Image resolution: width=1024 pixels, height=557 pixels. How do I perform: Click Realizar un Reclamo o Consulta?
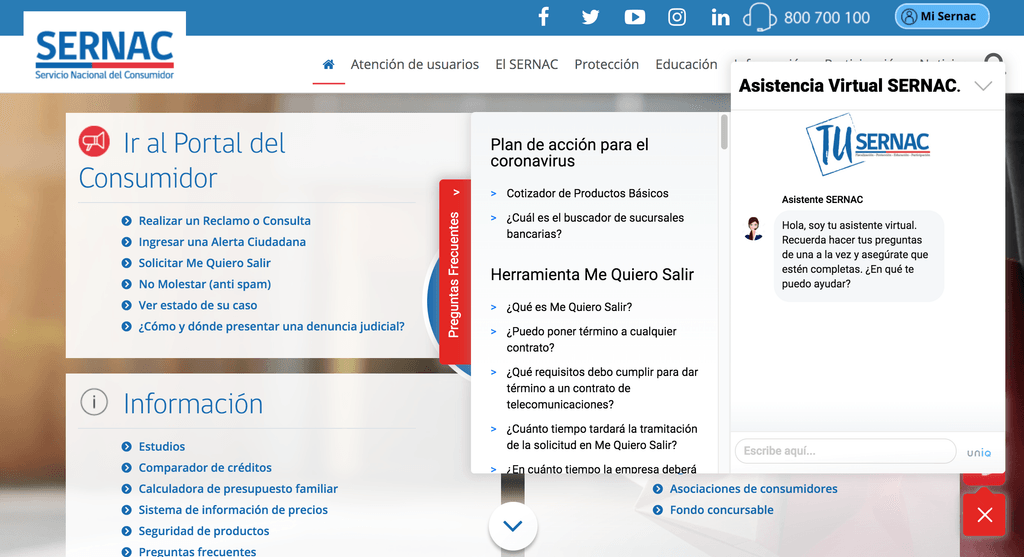click(x=225, y=221)
